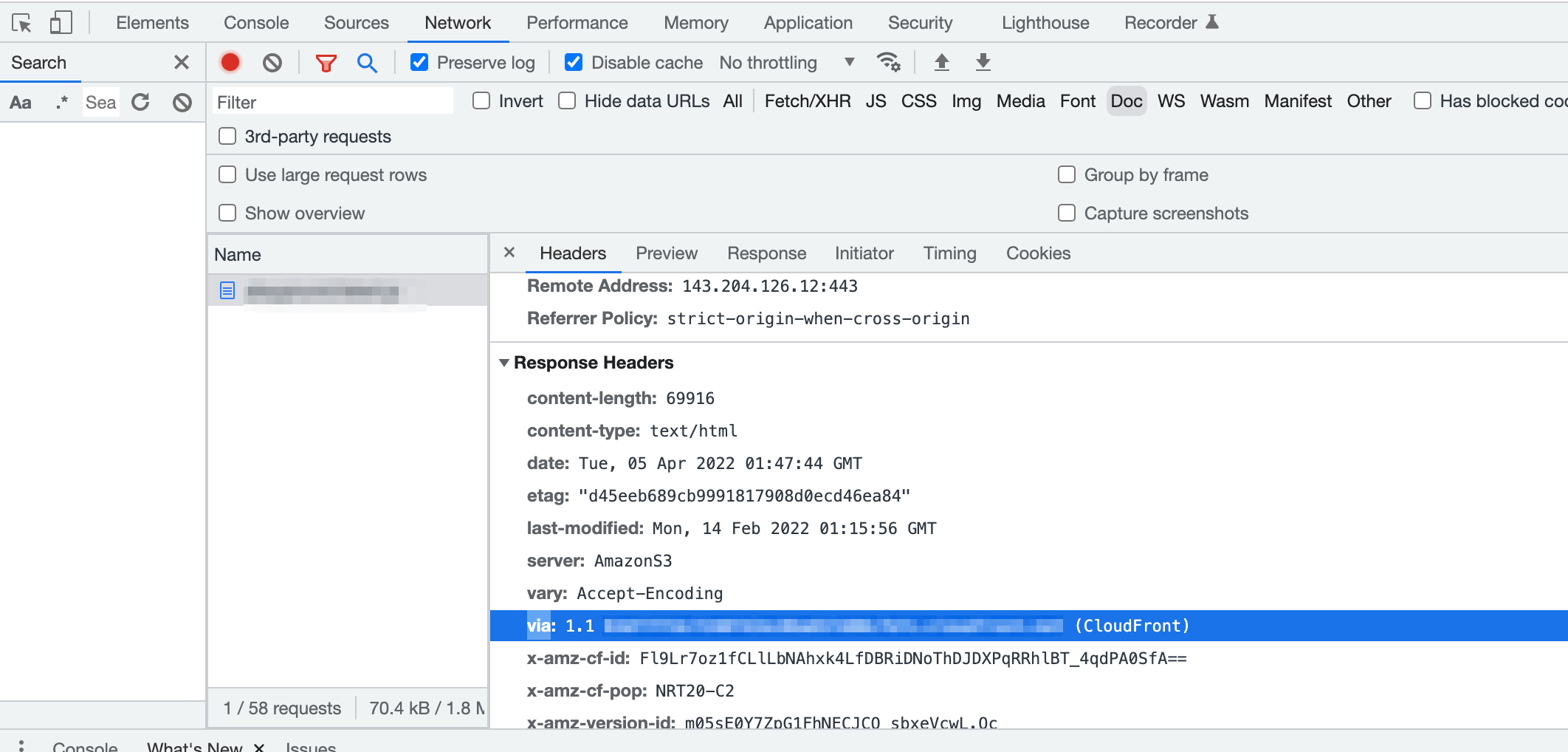Uncheck the Disable cache checkbox
Image resolution: width=1568 pixels, height=752 pixels.
tap(574, 62)
